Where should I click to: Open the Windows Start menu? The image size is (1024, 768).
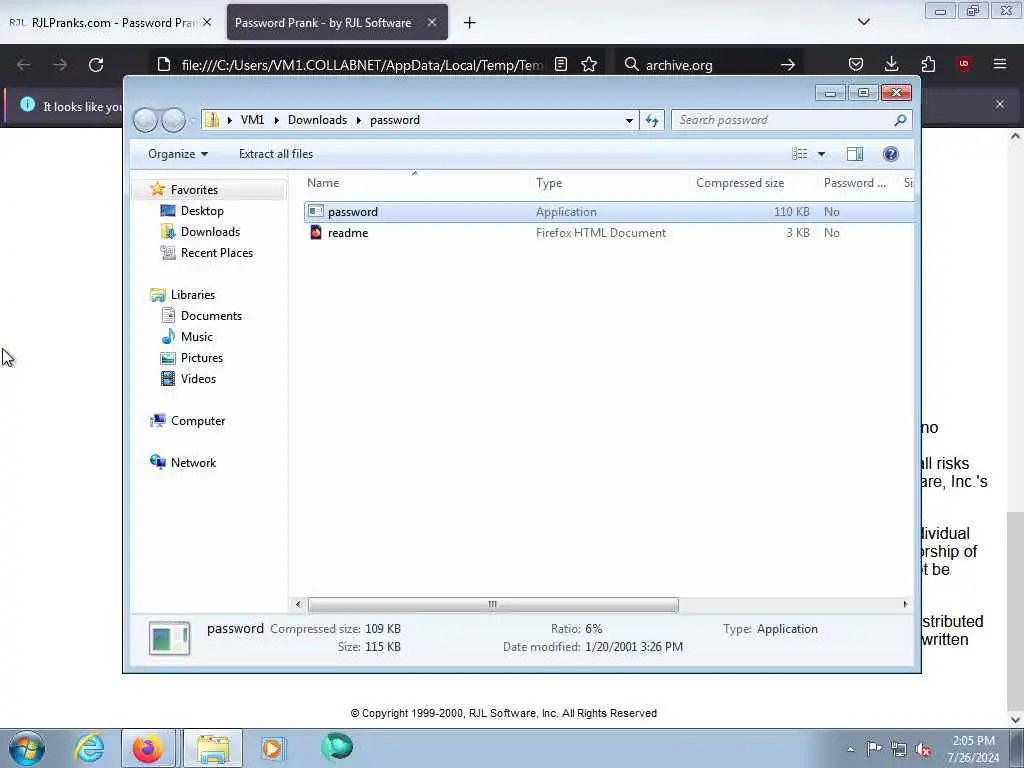(x=27, y=748)
